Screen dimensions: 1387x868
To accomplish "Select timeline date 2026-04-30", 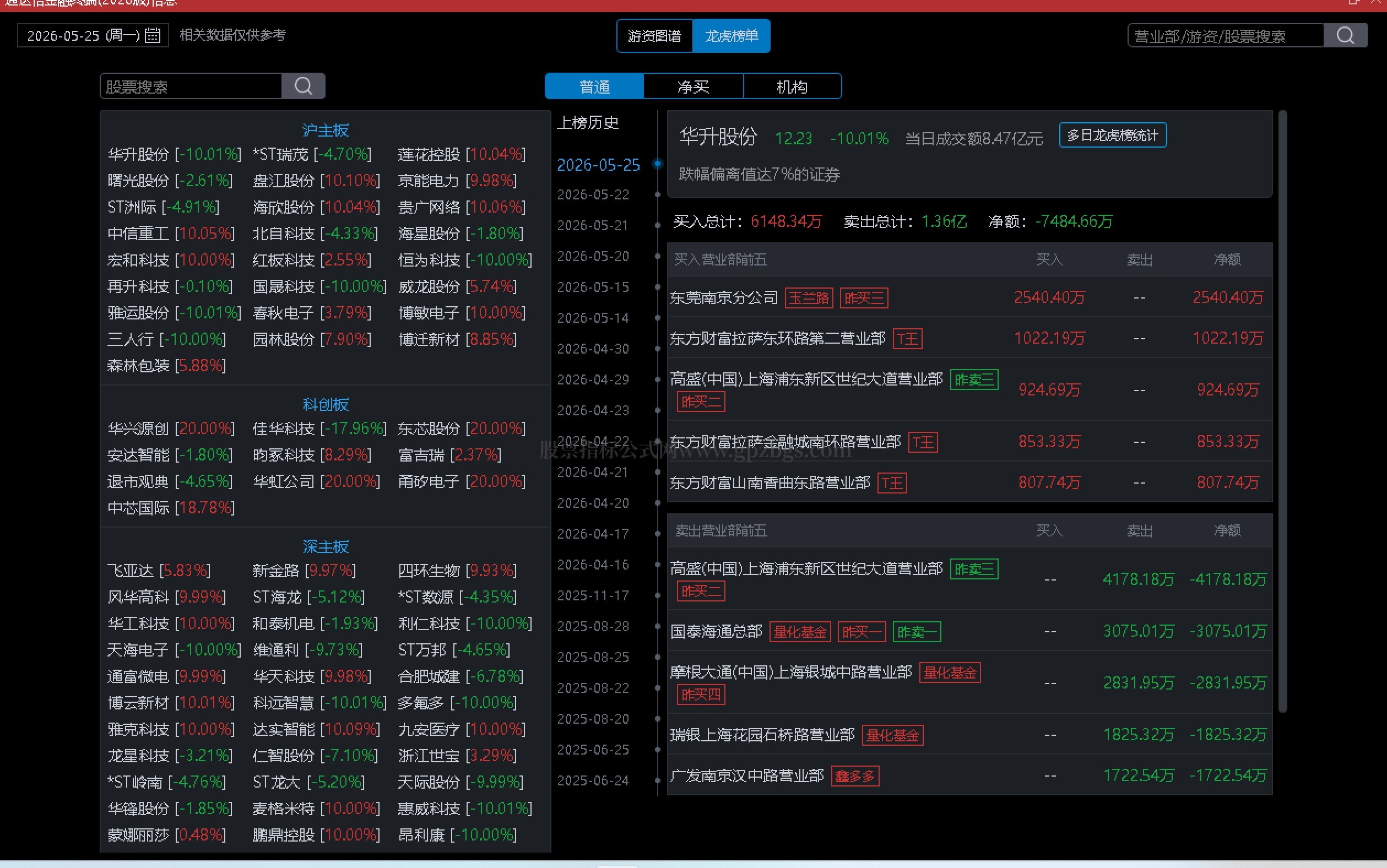I will [x=593, y=349].
